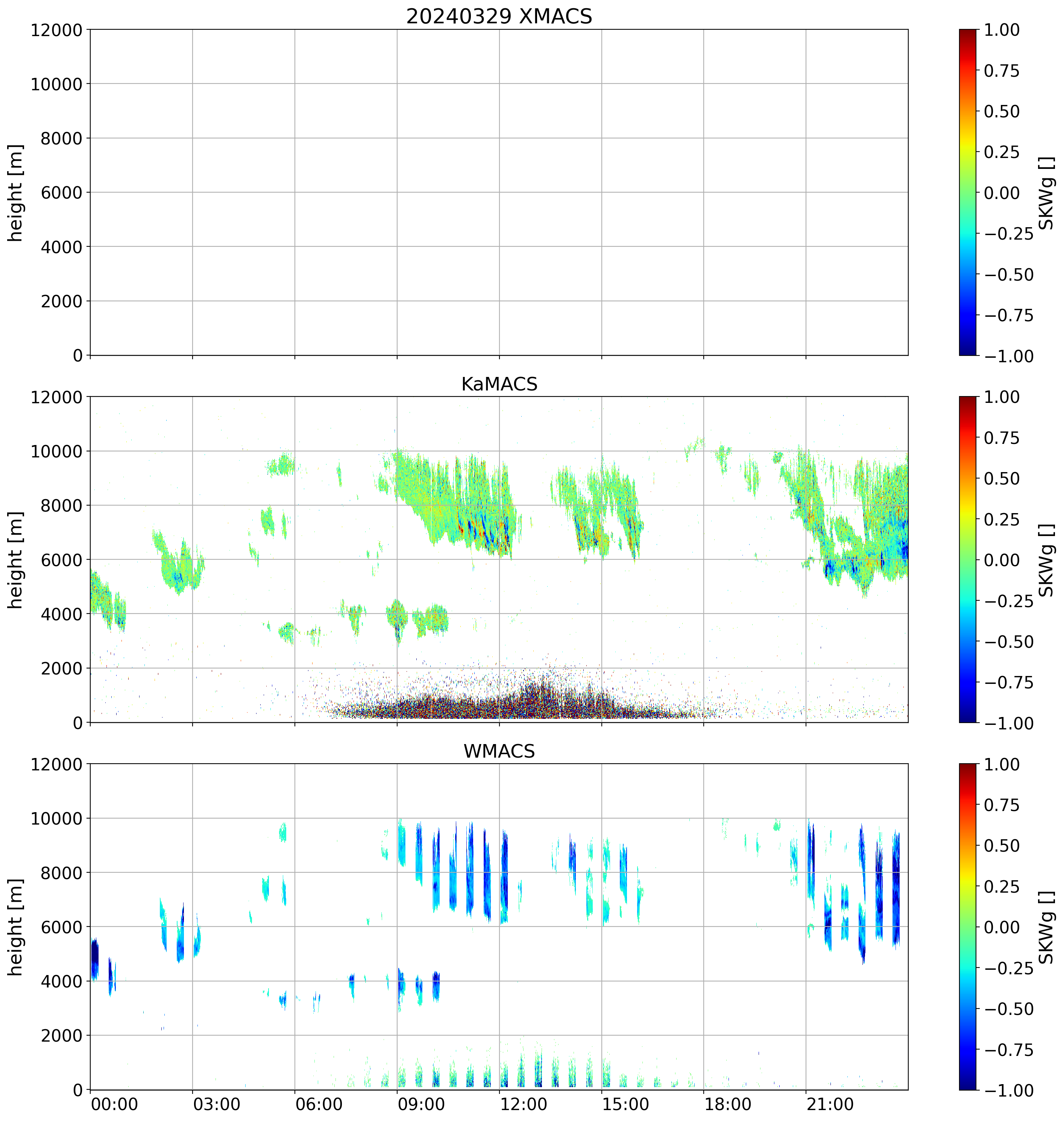Click the 21:00 time axis label
The height and width of the screenshot is (1121, 1064).
tap(830, 1104)
